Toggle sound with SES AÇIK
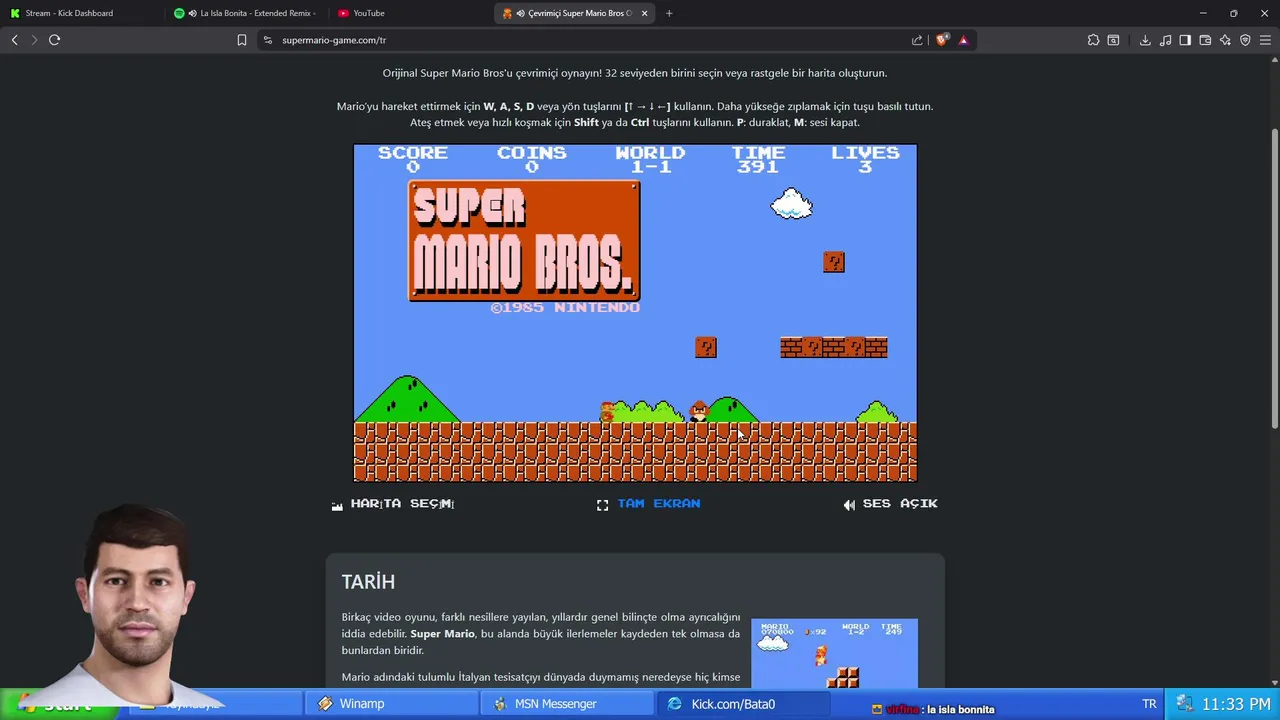Viewport: 1280px width, 720px height. [x=900, y=504]
